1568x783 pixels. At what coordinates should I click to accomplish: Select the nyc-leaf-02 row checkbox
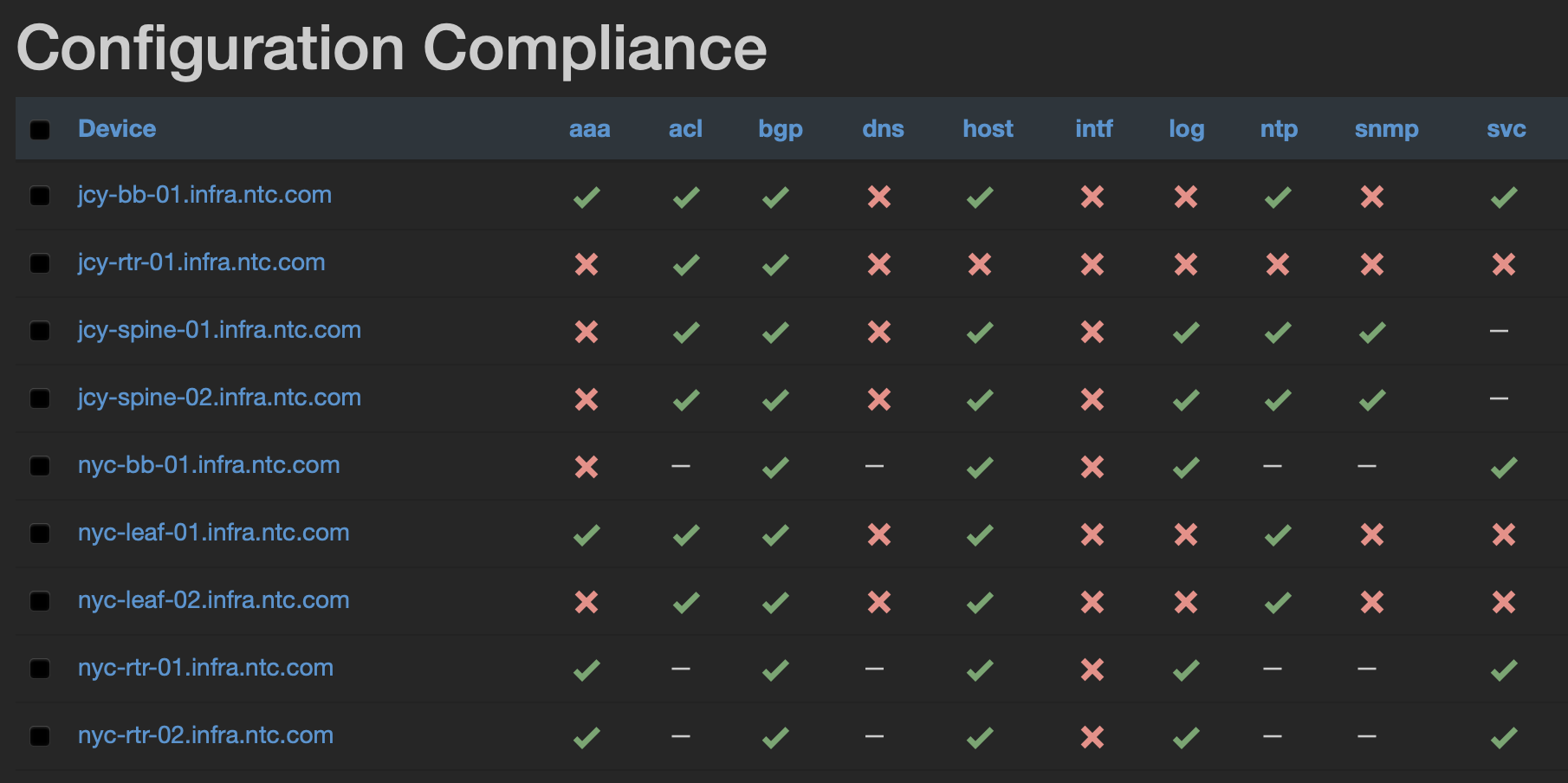[40, 601]
